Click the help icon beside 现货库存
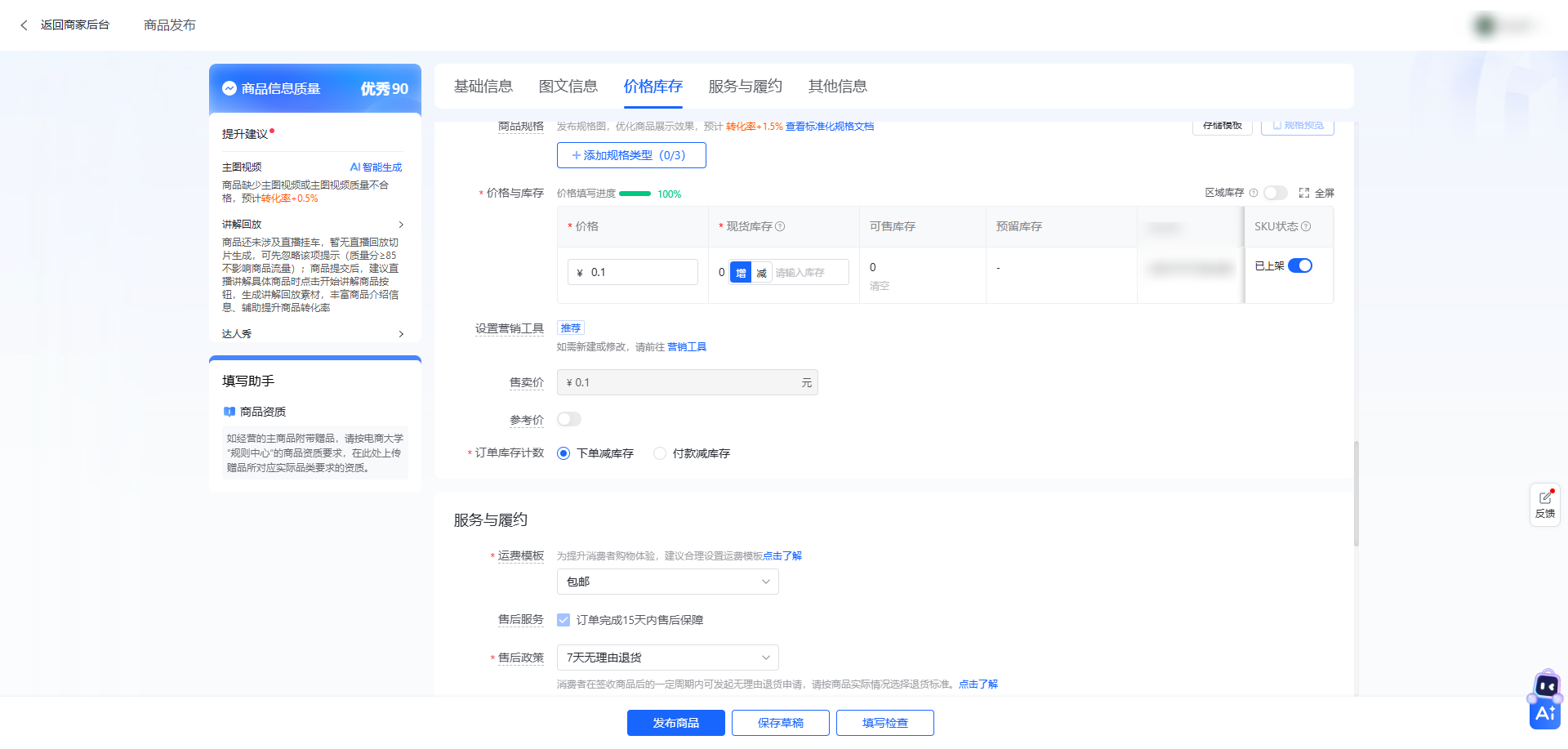This screenshot has height=749, width=1568. pos(780,226)
